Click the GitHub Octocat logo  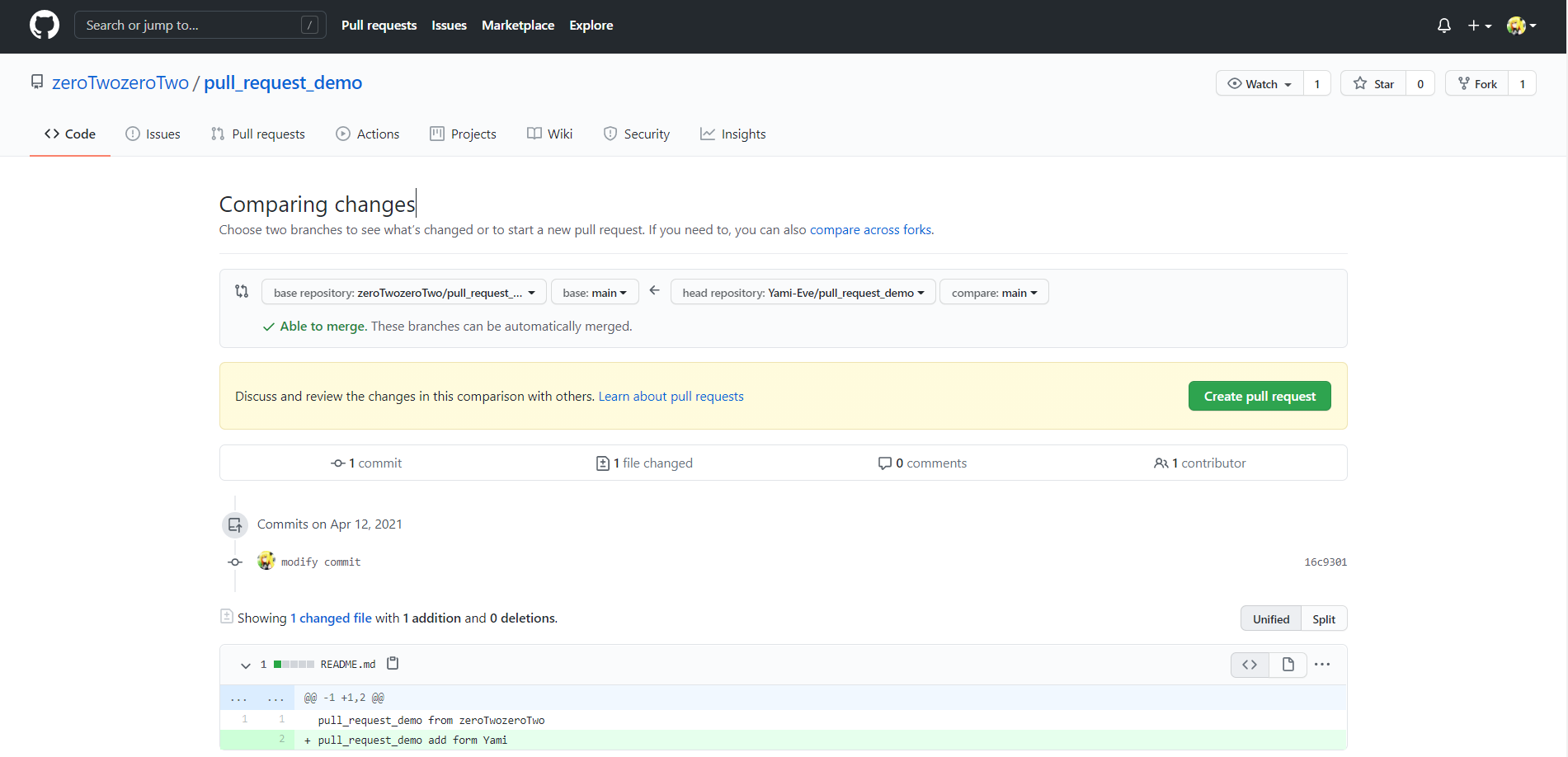tap(45, 26)
